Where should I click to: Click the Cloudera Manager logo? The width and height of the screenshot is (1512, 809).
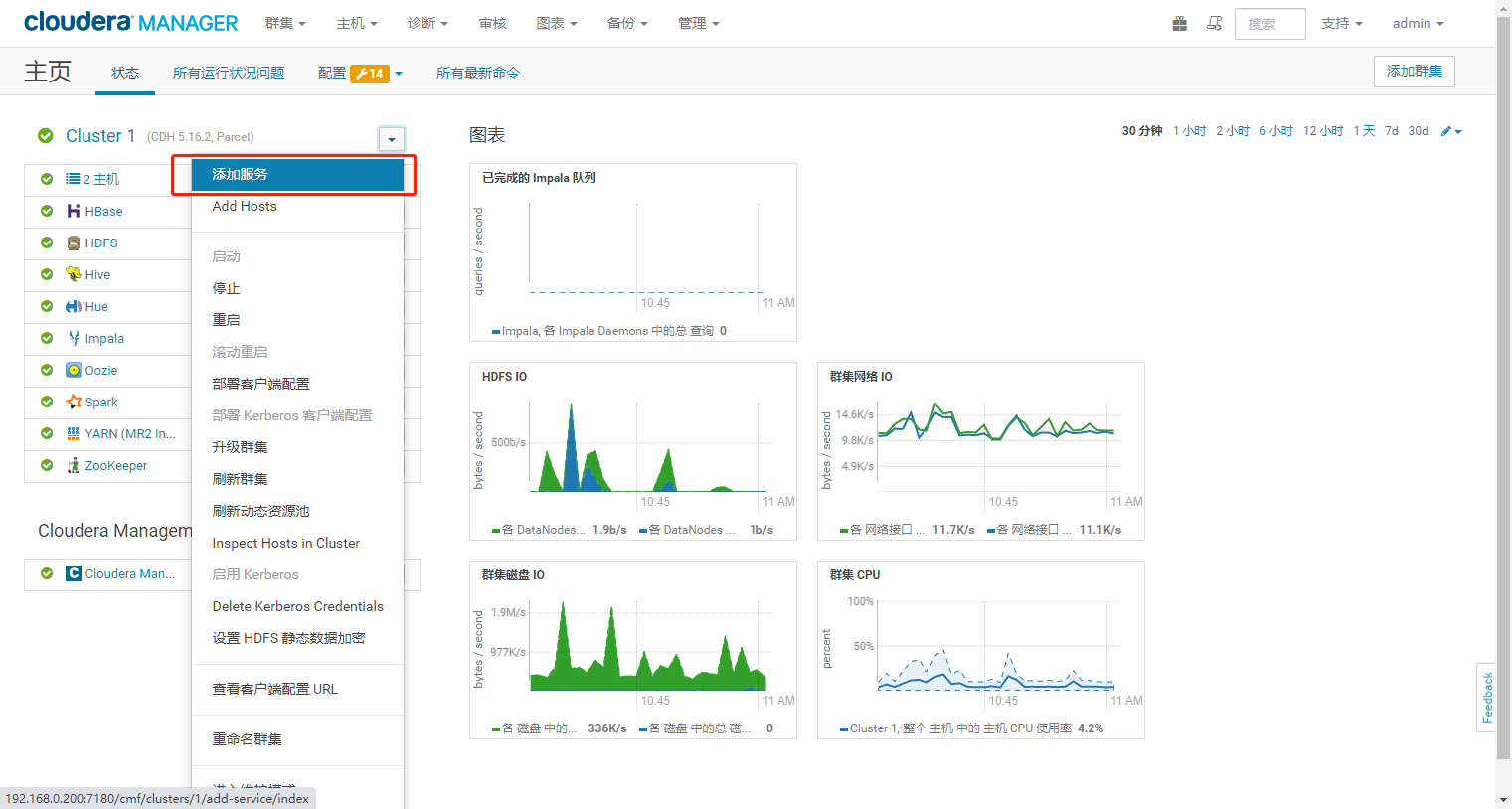coord(131,22)
